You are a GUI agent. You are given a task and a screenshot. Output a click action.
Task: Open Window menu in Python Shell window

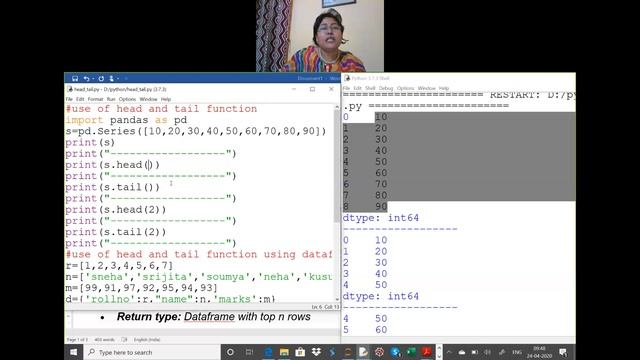427,88
